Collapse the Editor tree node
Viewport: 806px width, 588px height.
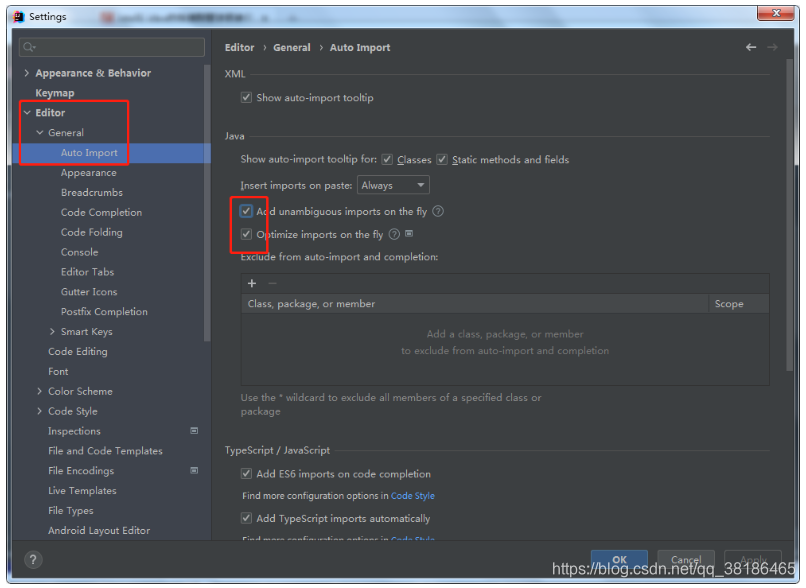(27, 113)
